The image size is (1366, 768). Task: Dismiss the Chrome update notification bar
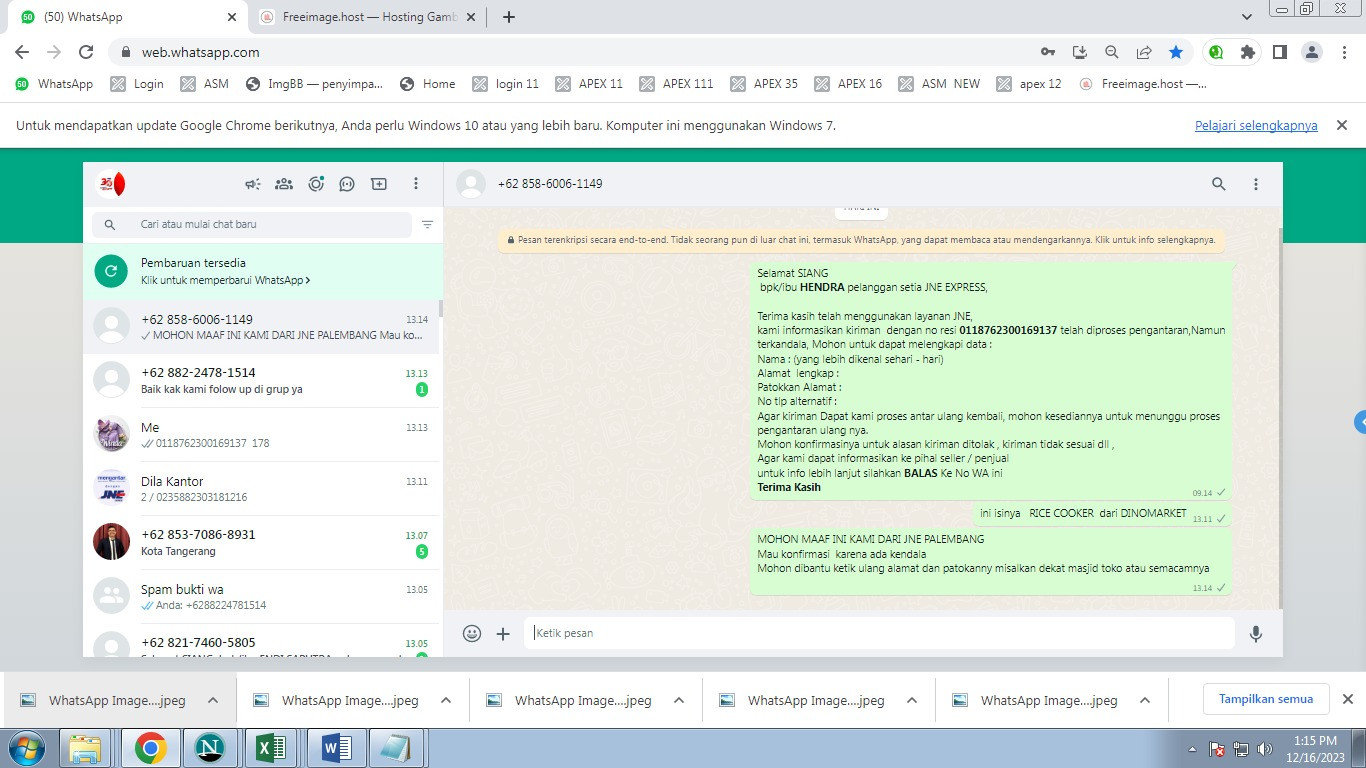[x=1342, y=125]
